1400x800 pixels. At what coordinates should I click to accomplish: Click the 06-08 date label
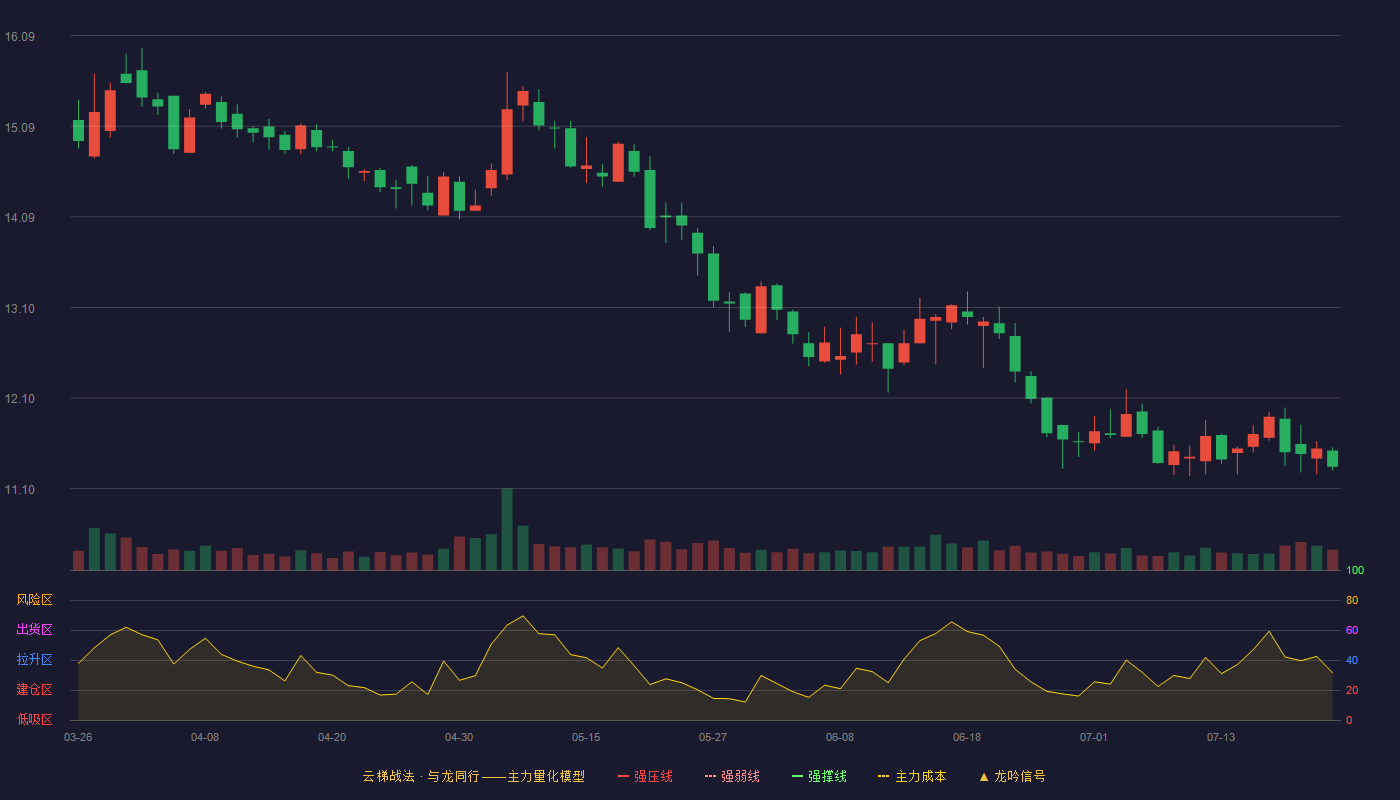tap(840, 737)
